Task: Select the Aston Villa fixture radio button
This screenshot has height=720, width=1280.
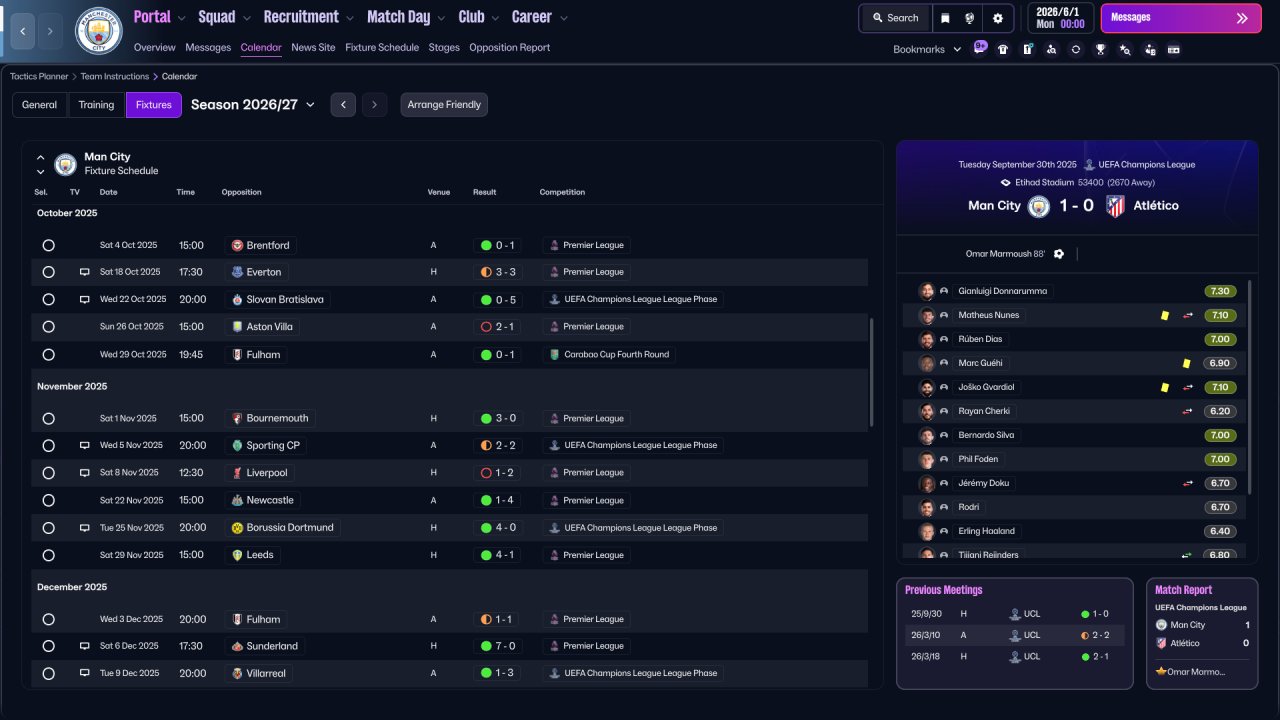Action: coord(48,327)
